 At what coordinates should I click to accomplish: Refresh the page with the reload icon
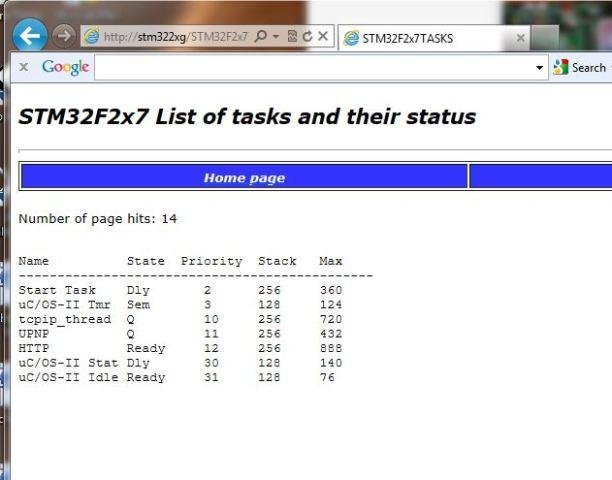click(308, 36)
